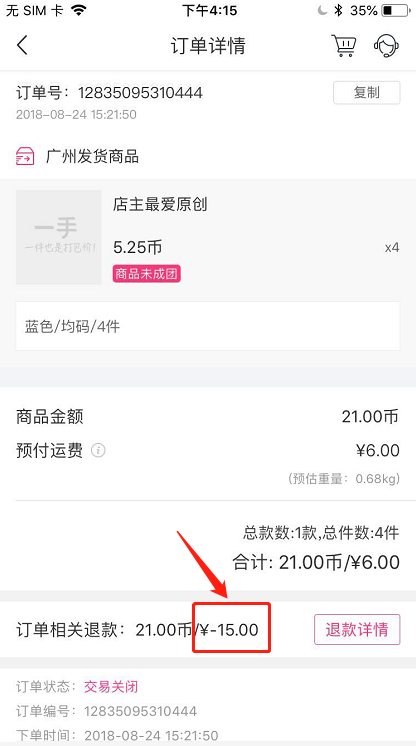Tap the battery icon in status bar
The width and height of the screenshot is (416, 746).
pos(395,10)
